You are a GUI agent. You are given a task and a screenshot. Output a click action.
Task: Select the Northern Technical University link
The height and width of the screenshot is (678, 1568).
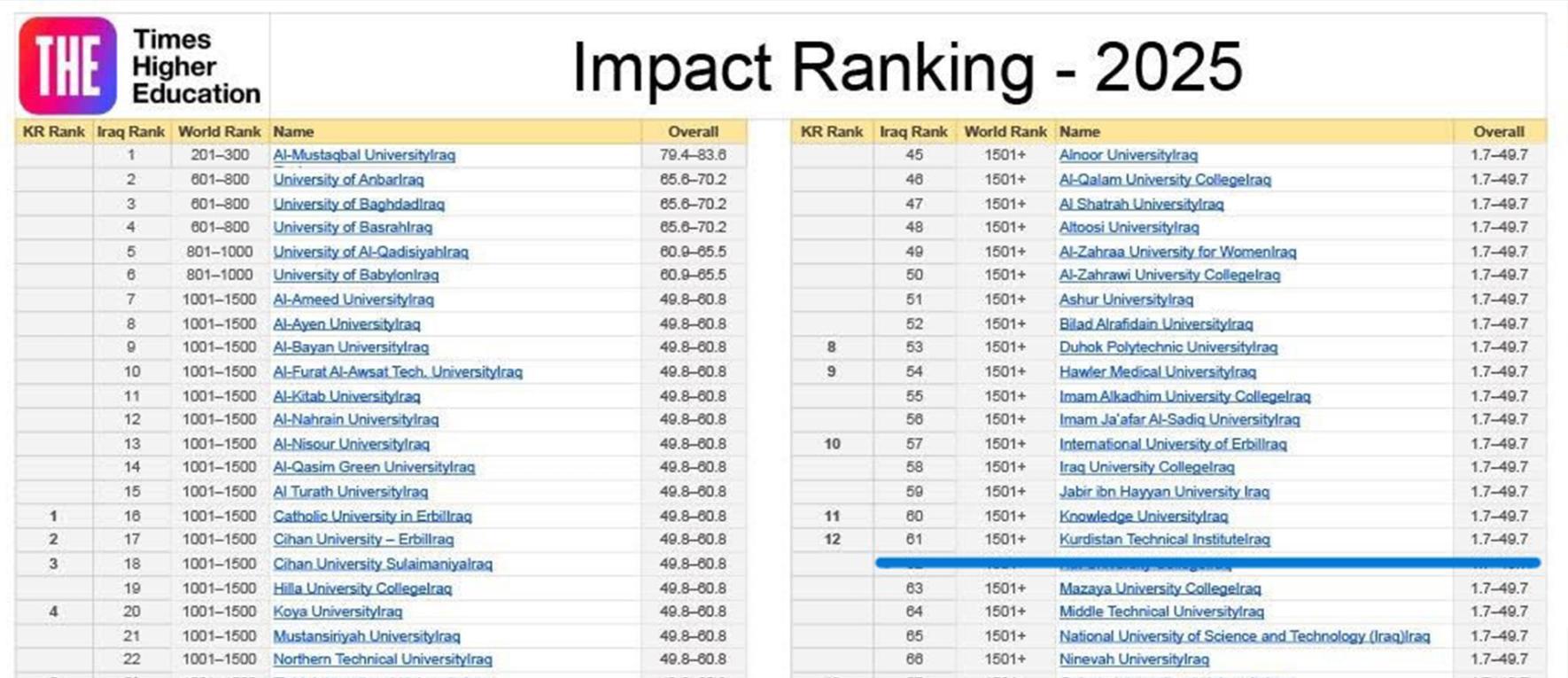pos(383,659)
